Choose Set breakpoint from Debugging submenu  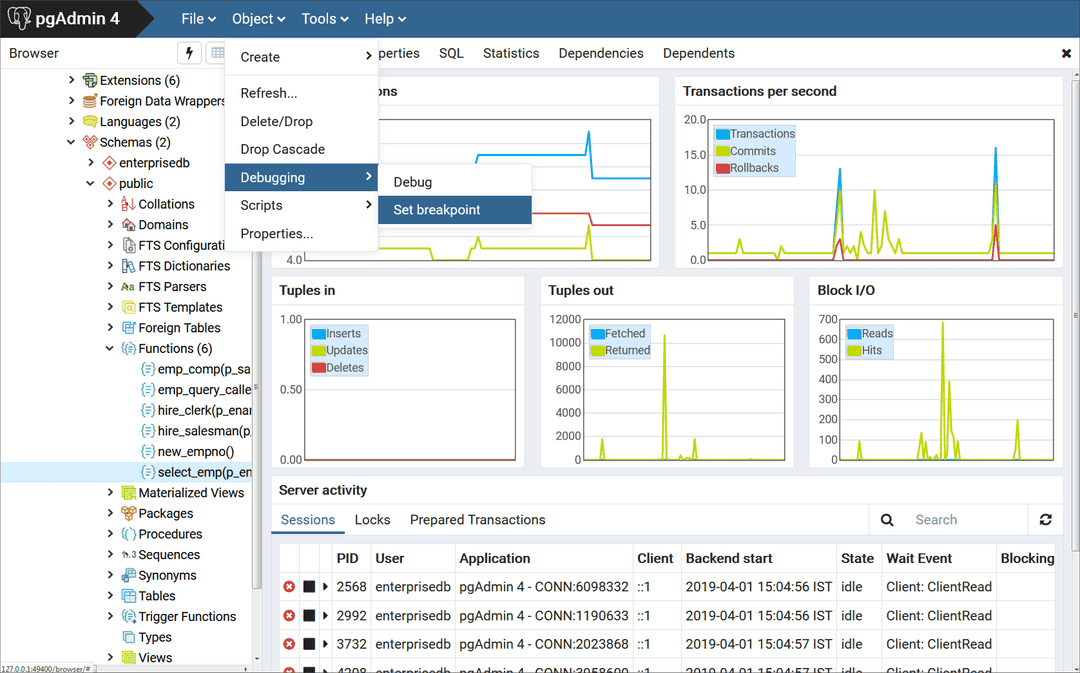coord(437,210)
